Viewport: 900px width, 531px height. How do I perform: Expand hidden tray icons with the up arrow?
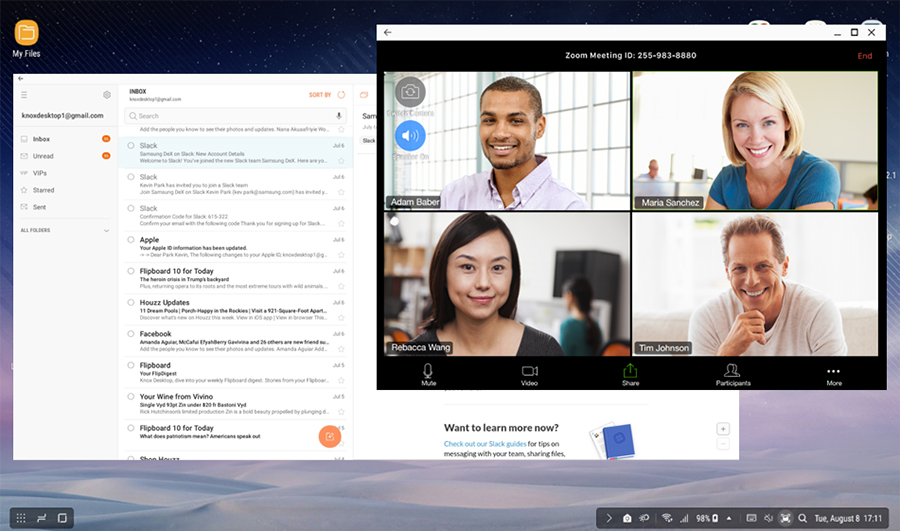[728, 518]
